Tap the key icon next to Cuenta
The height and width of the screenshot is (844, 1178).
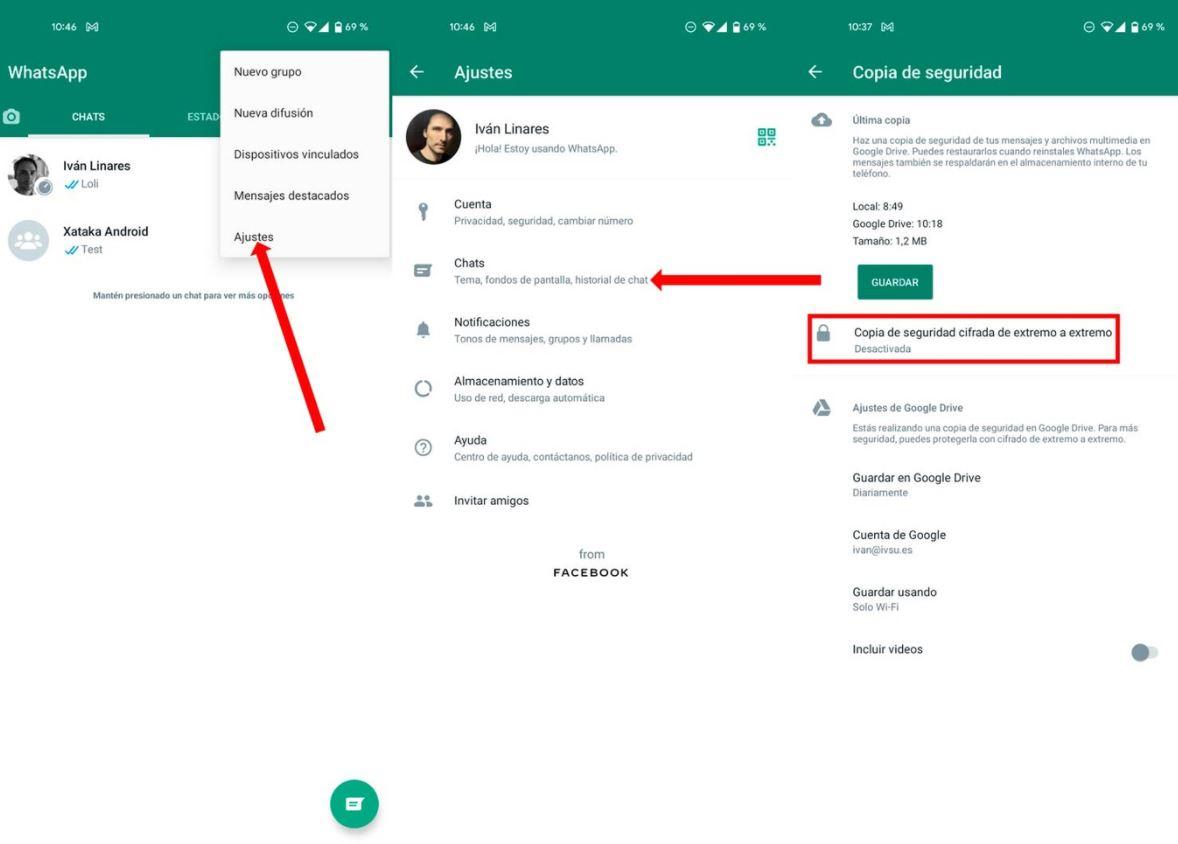coord(423,212)
